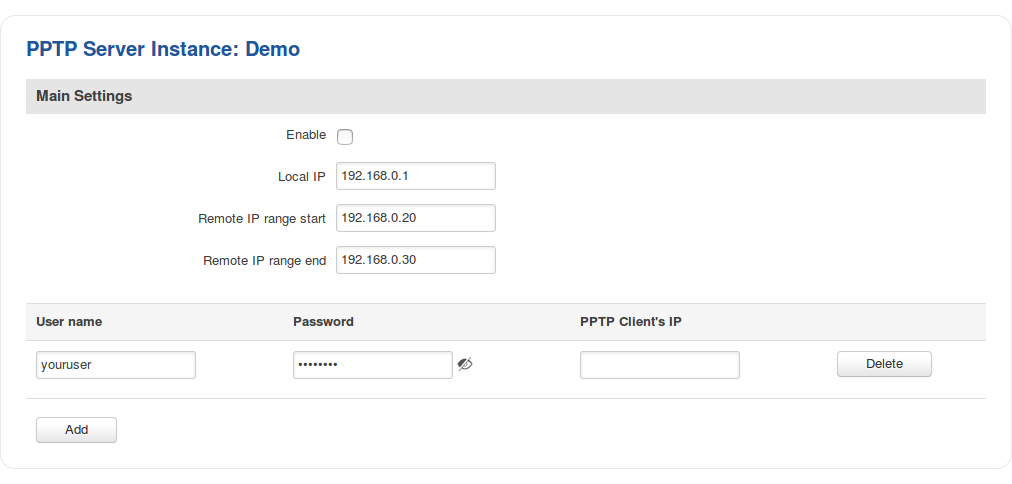Click the Main Settings section header

(x=84, y=97)
